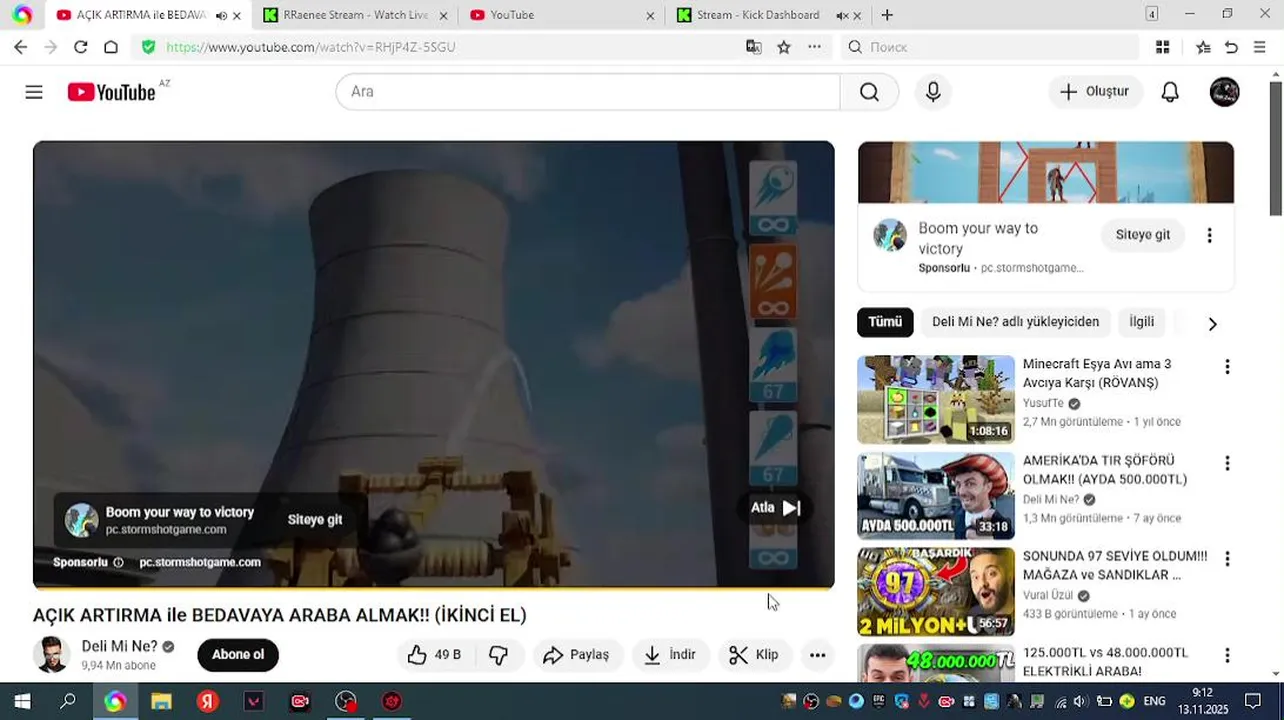Switch to the YouTube tab

562,15
